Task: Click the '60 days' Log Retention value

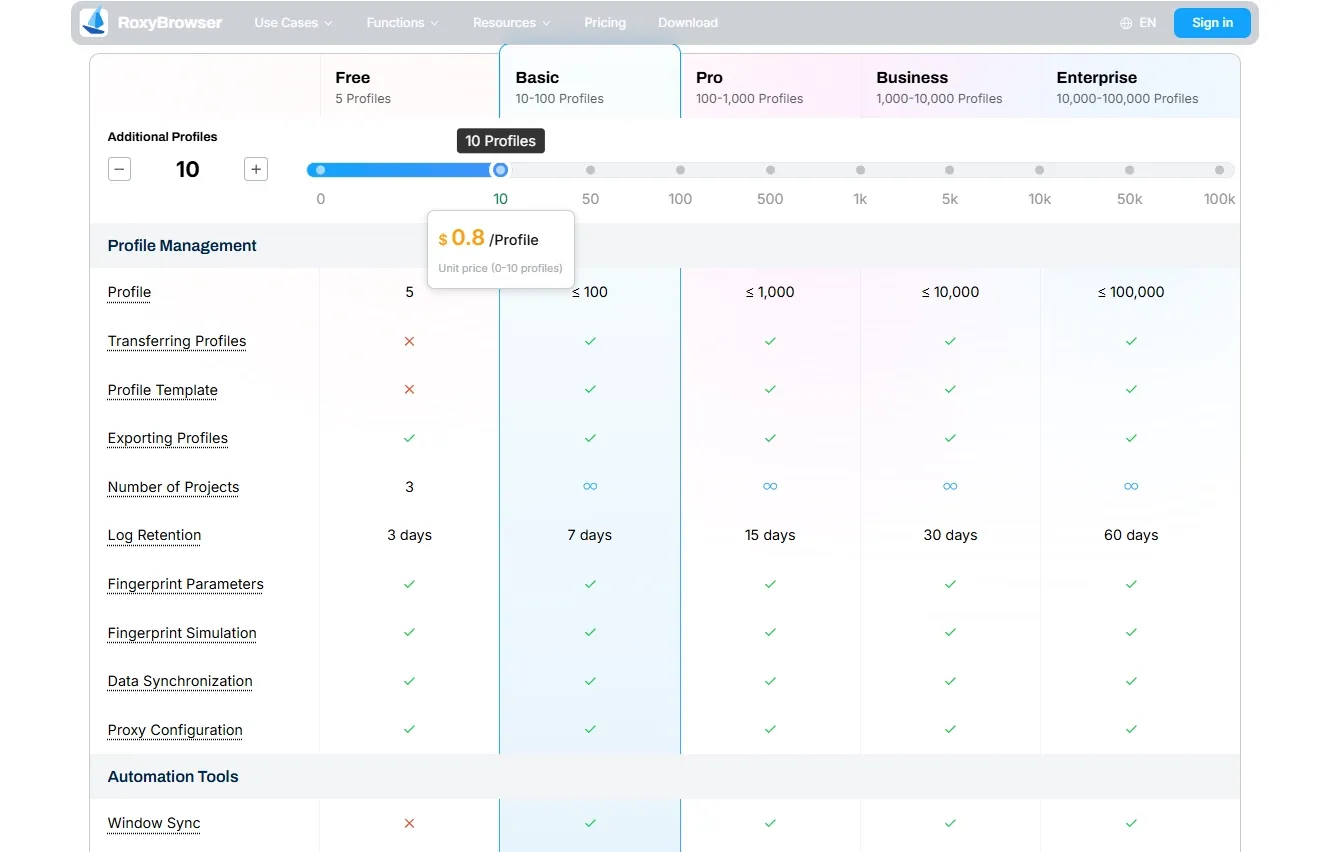Action: point(1131,535)
